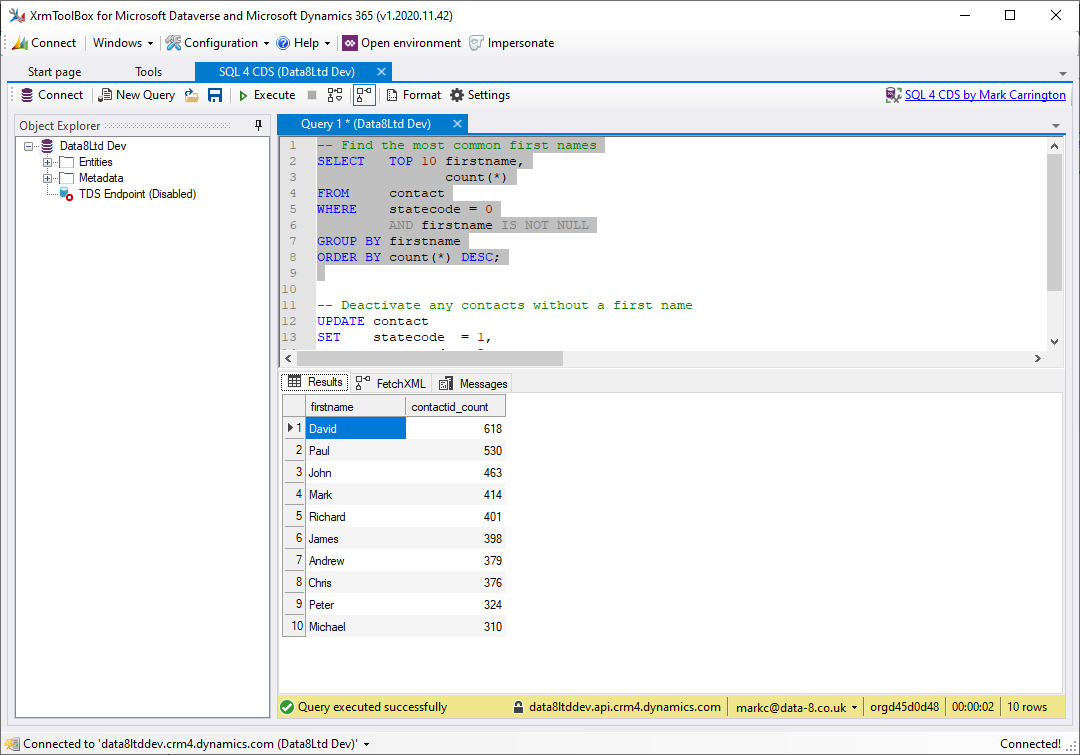Select the Impersonate icon

pos(477,43)
